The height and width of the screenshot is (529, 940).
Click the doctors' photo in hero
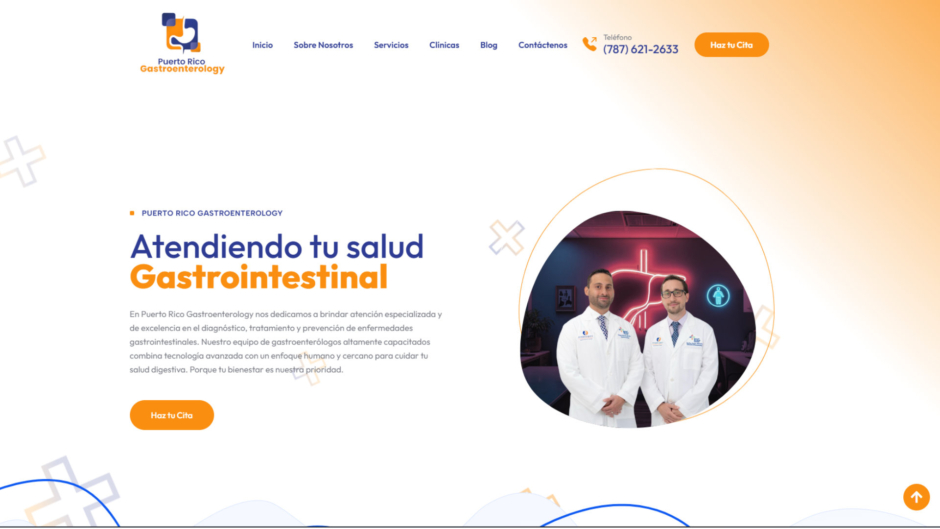638,319
